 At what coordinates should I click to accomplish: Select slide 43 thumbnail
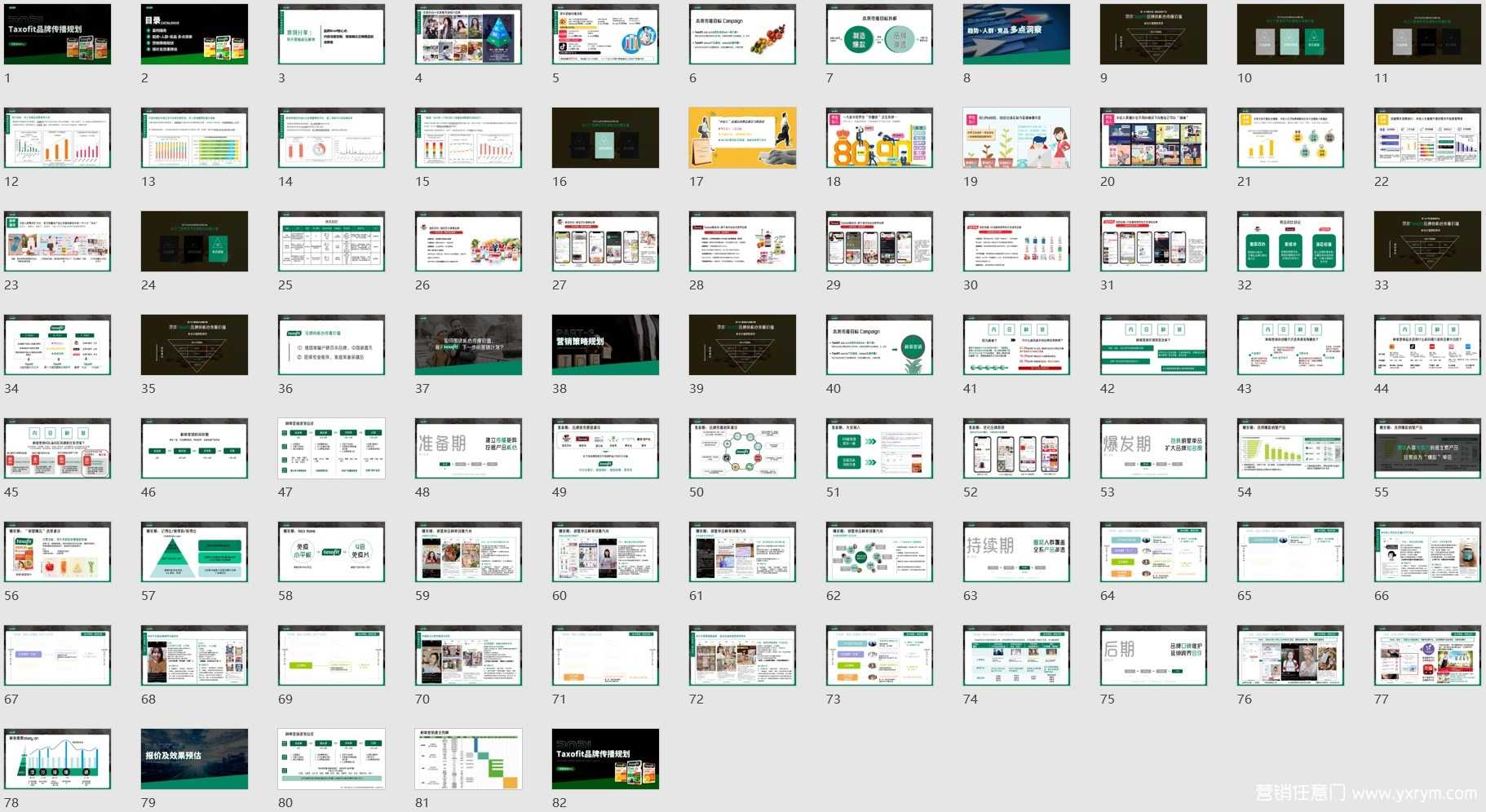tap(1290, 345)
